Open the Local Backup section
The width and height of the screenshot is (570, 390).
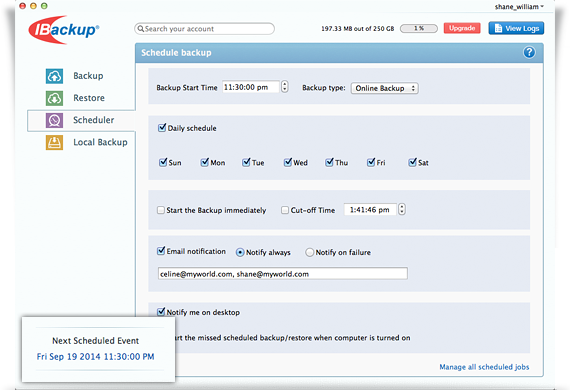click(100, 142)
